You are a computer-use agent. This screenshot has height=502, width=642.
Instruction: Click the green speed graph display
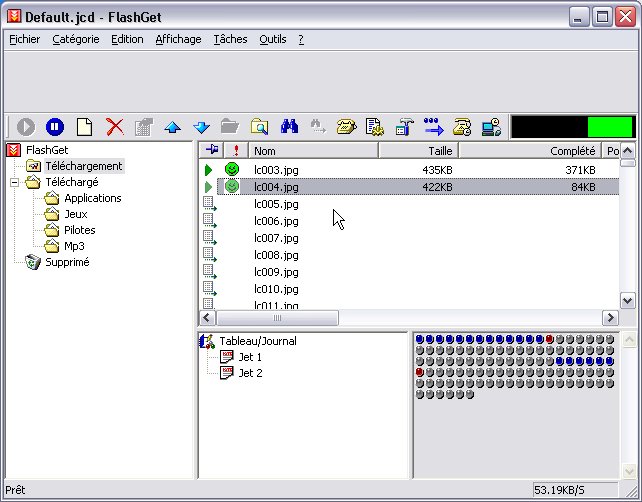click(x=573, y=127)
